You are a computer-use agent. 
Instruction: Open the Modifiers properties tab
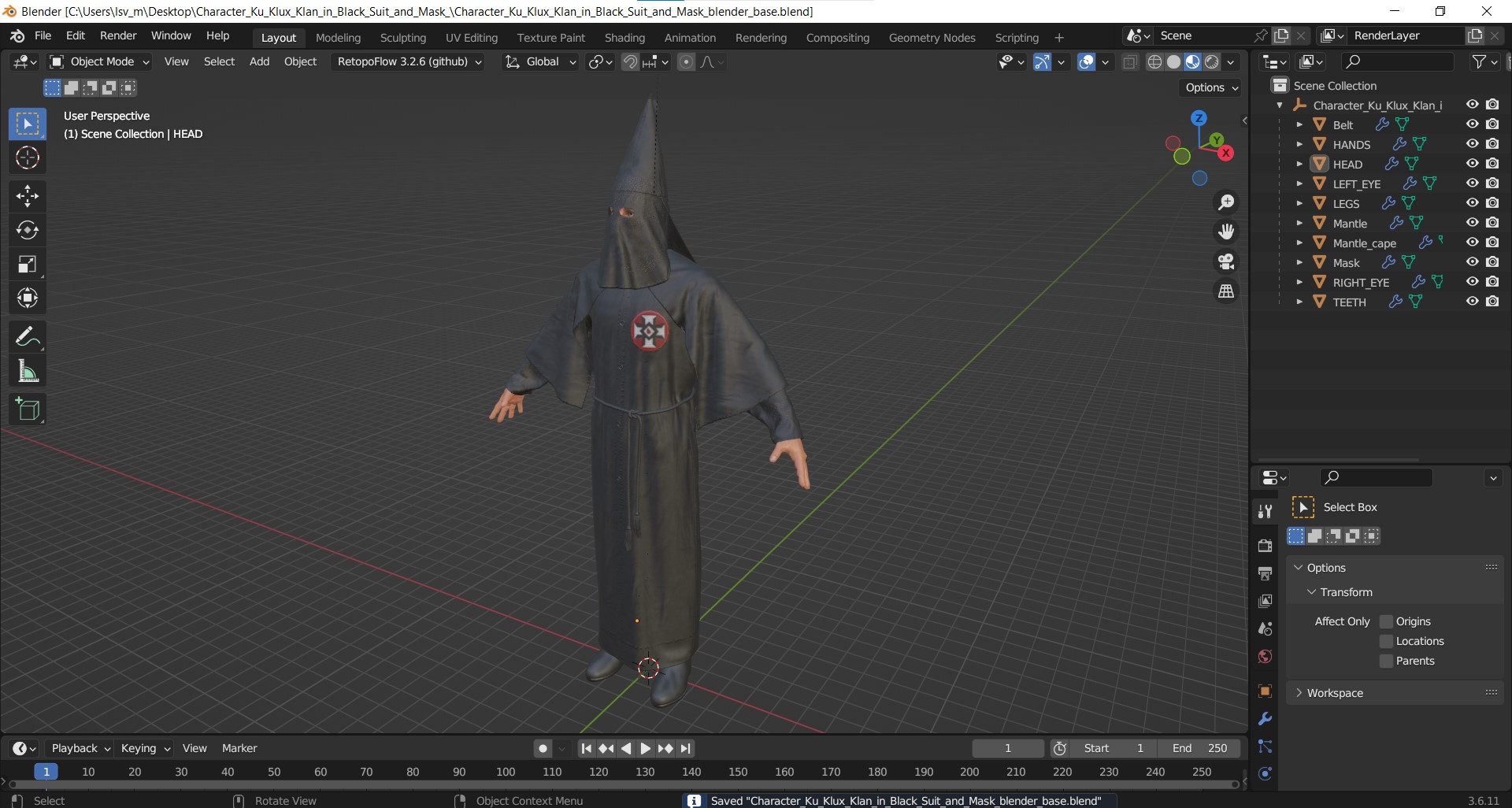click(x=1265, y=718)
